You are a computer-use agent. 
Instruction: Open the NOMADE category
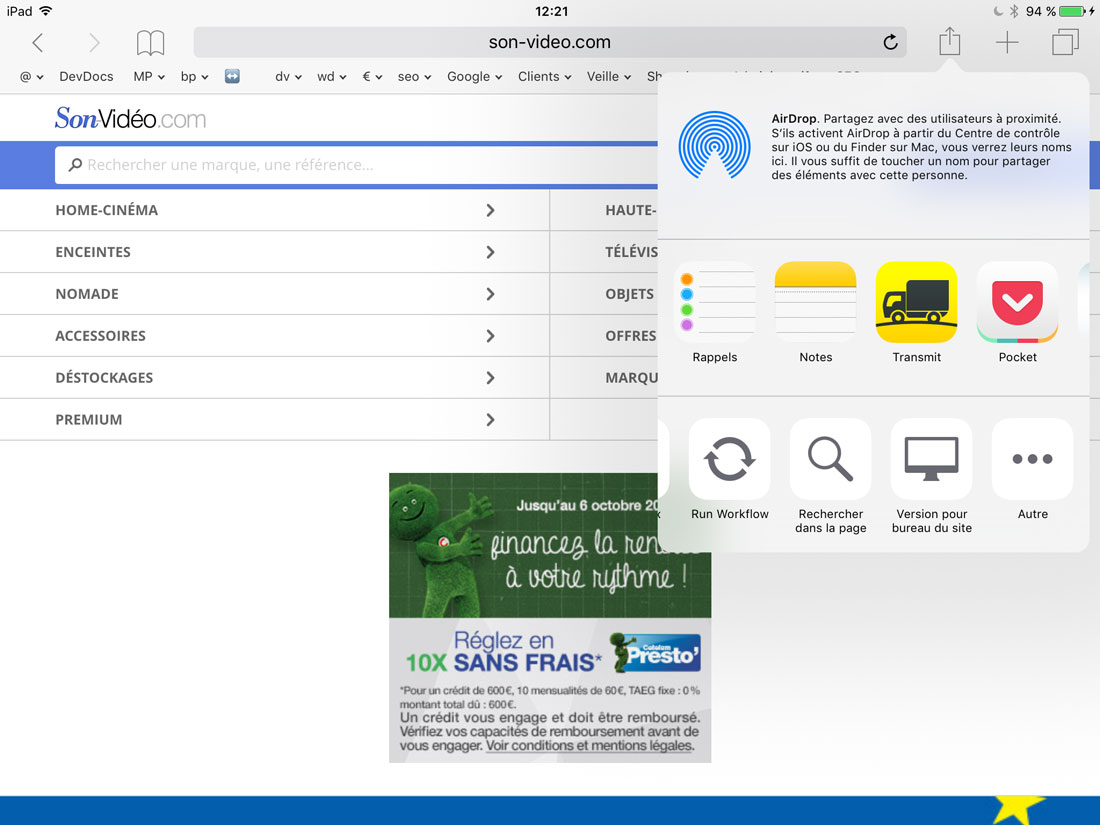pyautogui.click(x=275, y=294)
